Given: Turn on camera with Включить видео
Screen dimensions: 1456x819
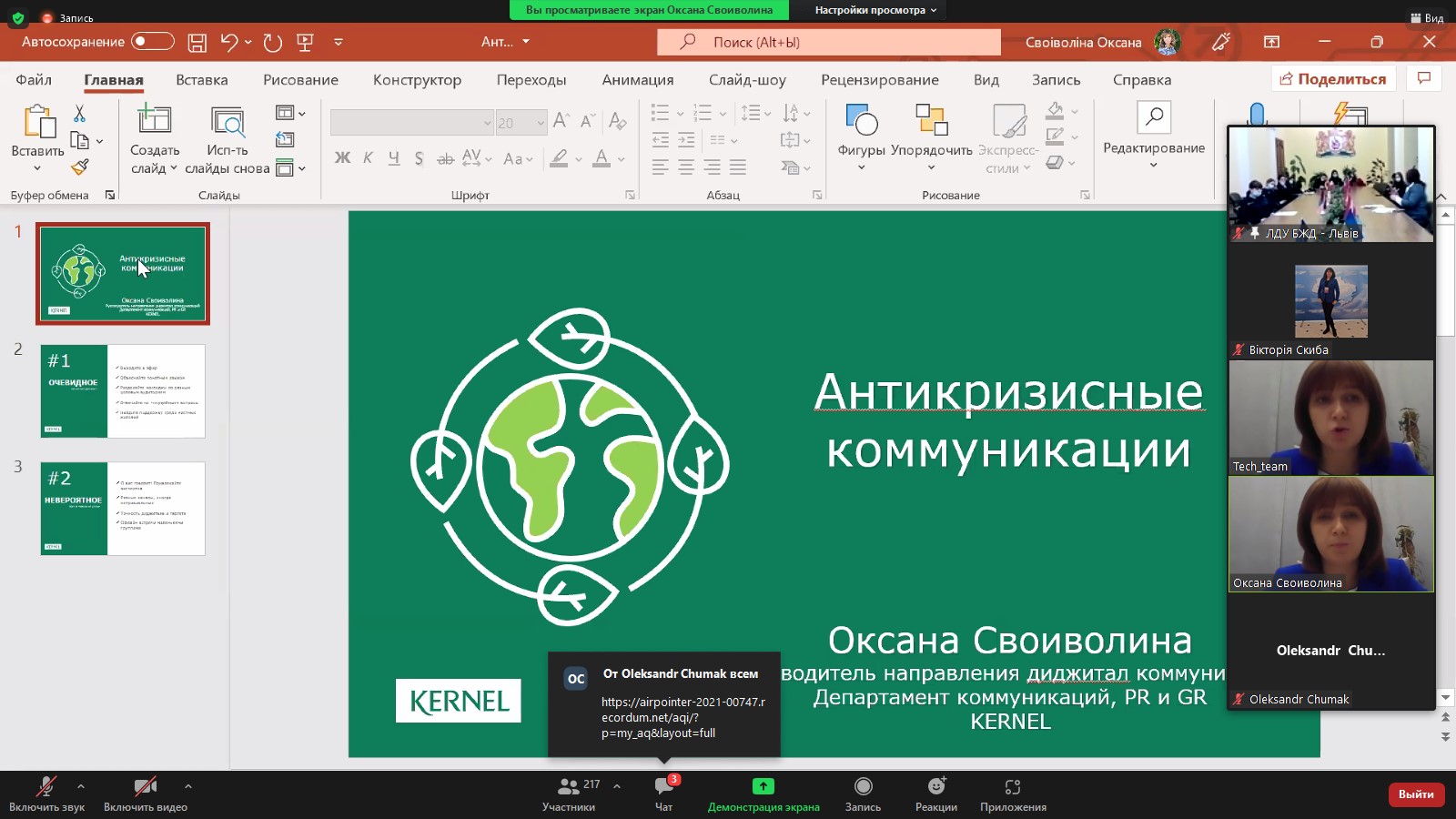Looking at the screenshot, I should point(145,792).
